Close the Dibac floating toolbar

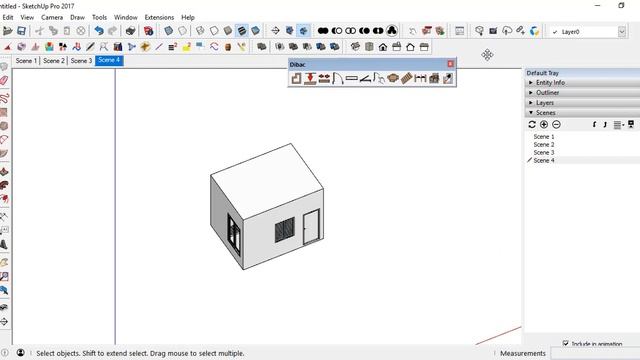point(451,64)
